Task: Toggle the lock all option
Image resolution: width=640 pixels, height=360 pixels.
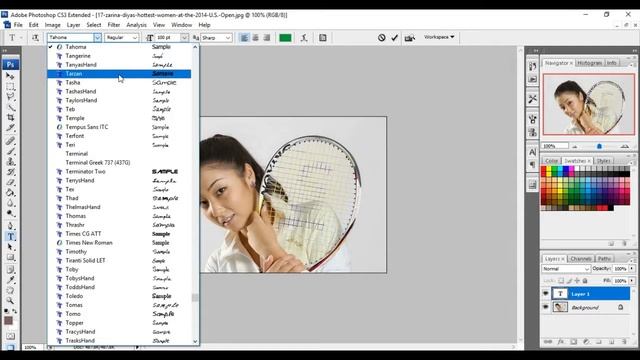Action: click(585, 281)
